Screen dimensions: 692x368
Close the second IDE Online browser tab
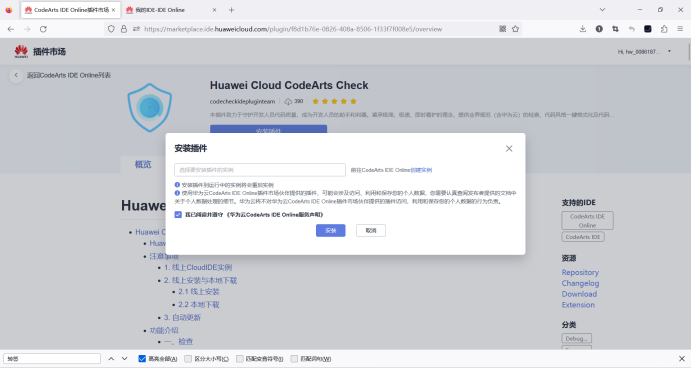(214, 10)
